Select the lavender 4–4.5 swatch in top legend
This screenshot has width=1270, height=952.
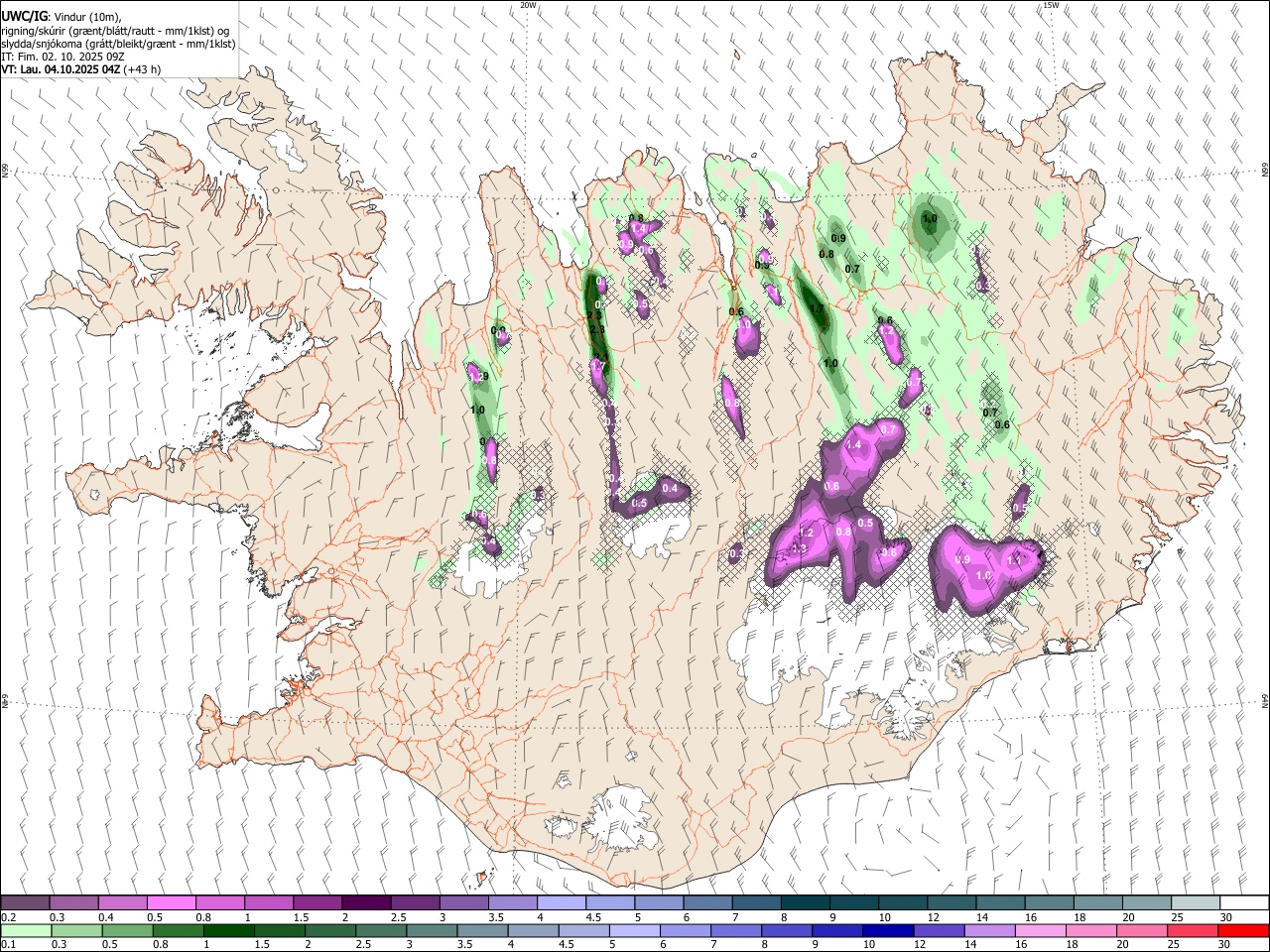point(561,902)
